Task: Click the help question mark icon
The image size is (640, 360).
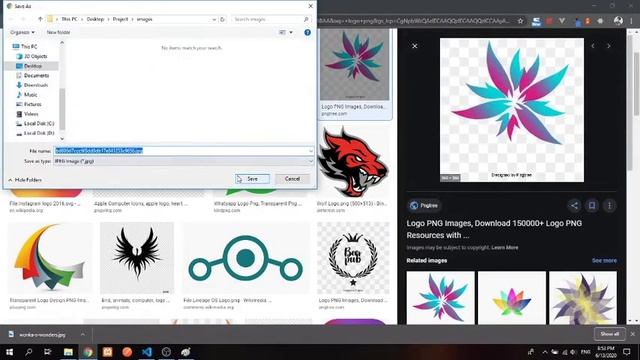Action: pos(307,32)
